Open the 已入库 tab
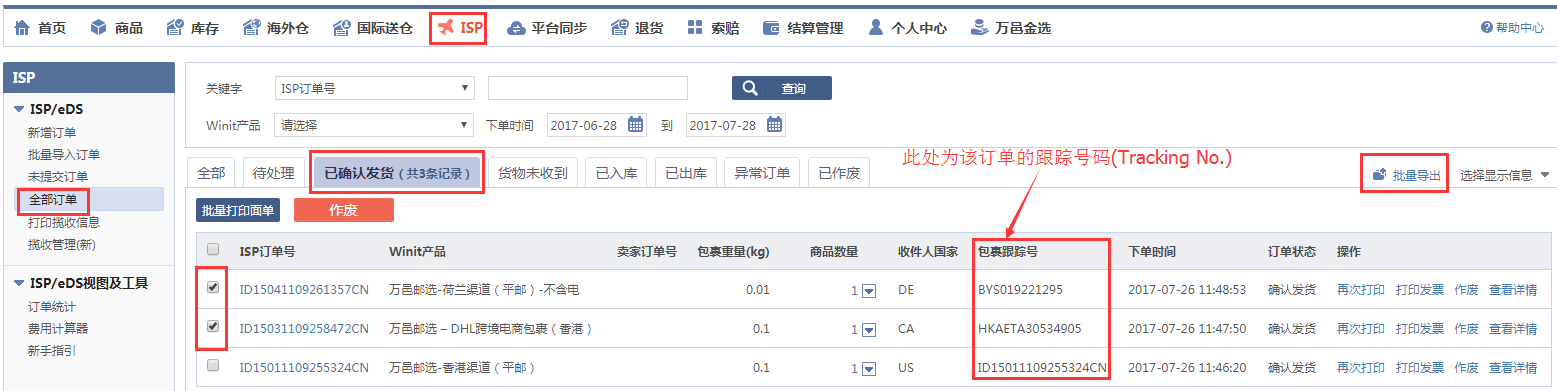The image size is (1557, 391). tap(616, 173)
